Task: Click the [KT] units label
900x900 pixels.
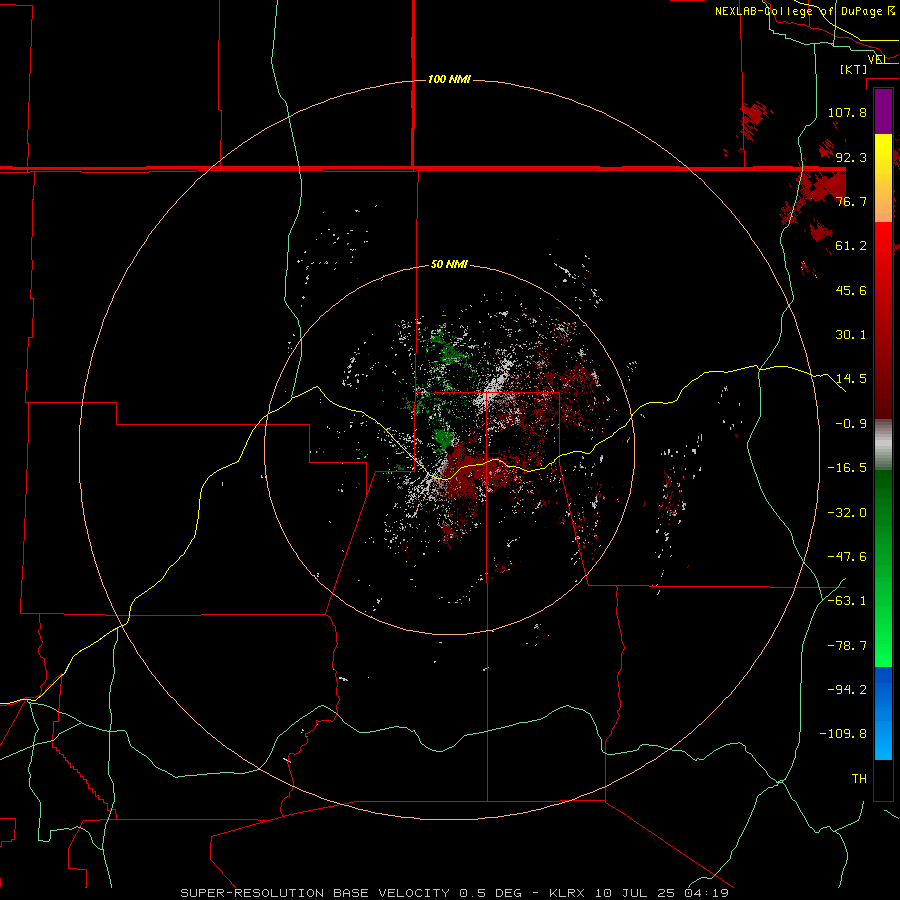Action: pyautogui.click(x=853, y=69)
